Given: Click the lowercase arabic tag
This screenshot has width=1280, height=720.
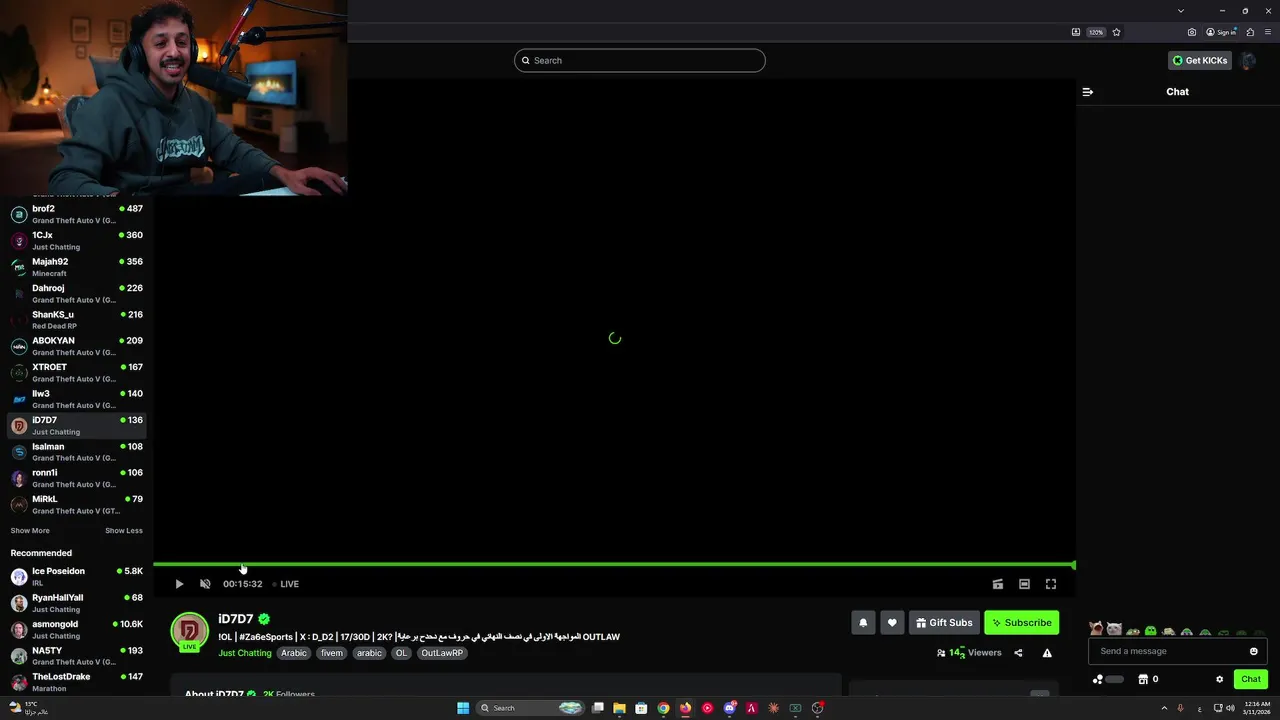Looking at the screenshot, I should click(x=370, y=653).
